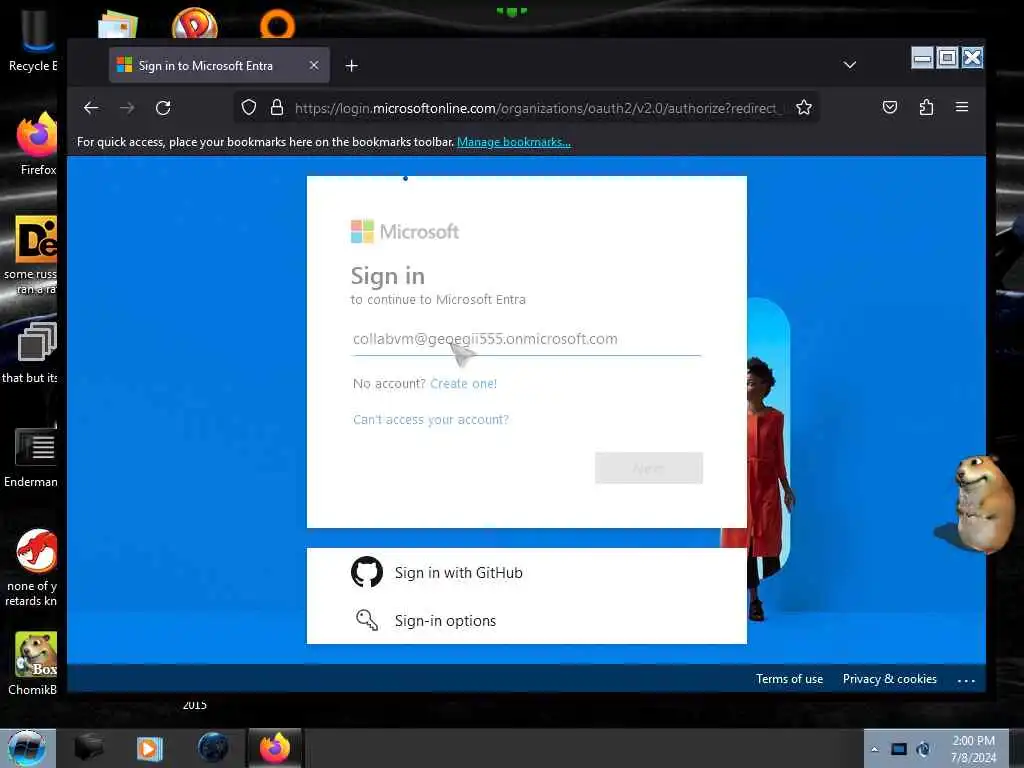Click the monitor tray icon

[899, 749]
